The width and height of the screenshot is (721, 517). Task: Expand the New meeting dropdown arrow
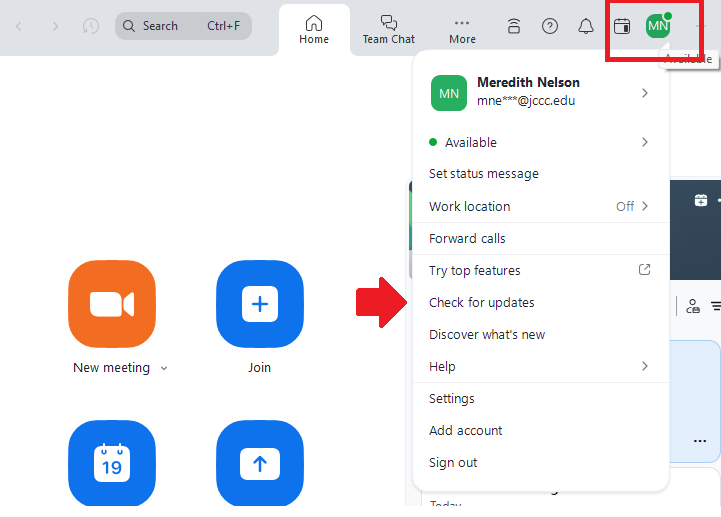pyautogui.click(x=164, y=368)
